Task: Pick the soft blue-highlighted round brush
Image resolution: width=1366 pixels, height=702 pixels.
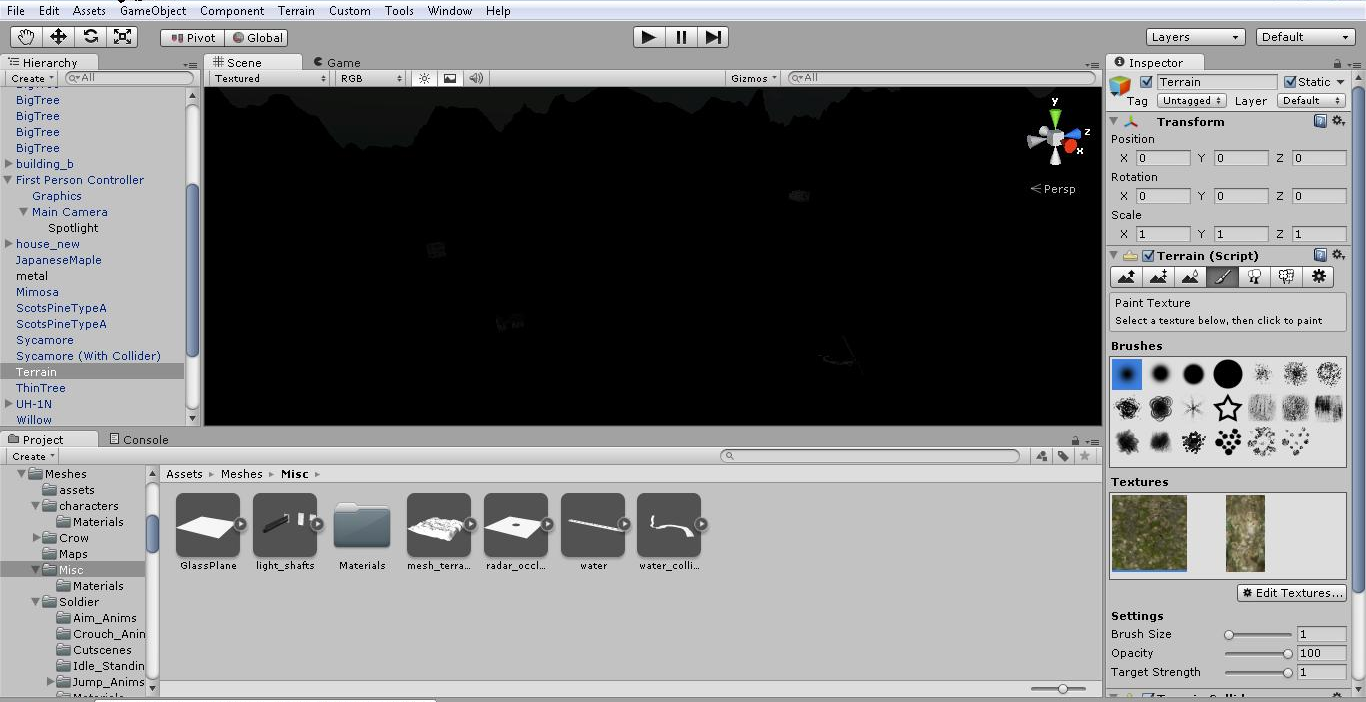Action: (1127, 374)
